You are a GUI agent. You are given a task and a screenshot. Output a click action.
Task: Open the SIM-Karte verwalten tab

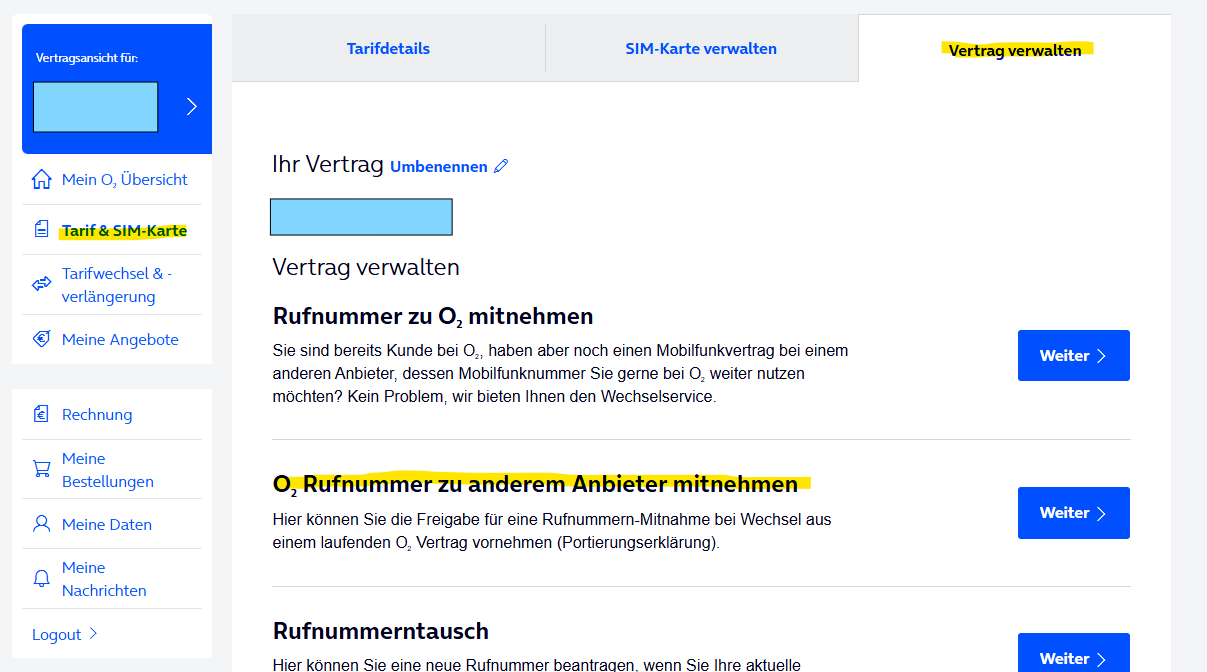(x=701, y=48)
